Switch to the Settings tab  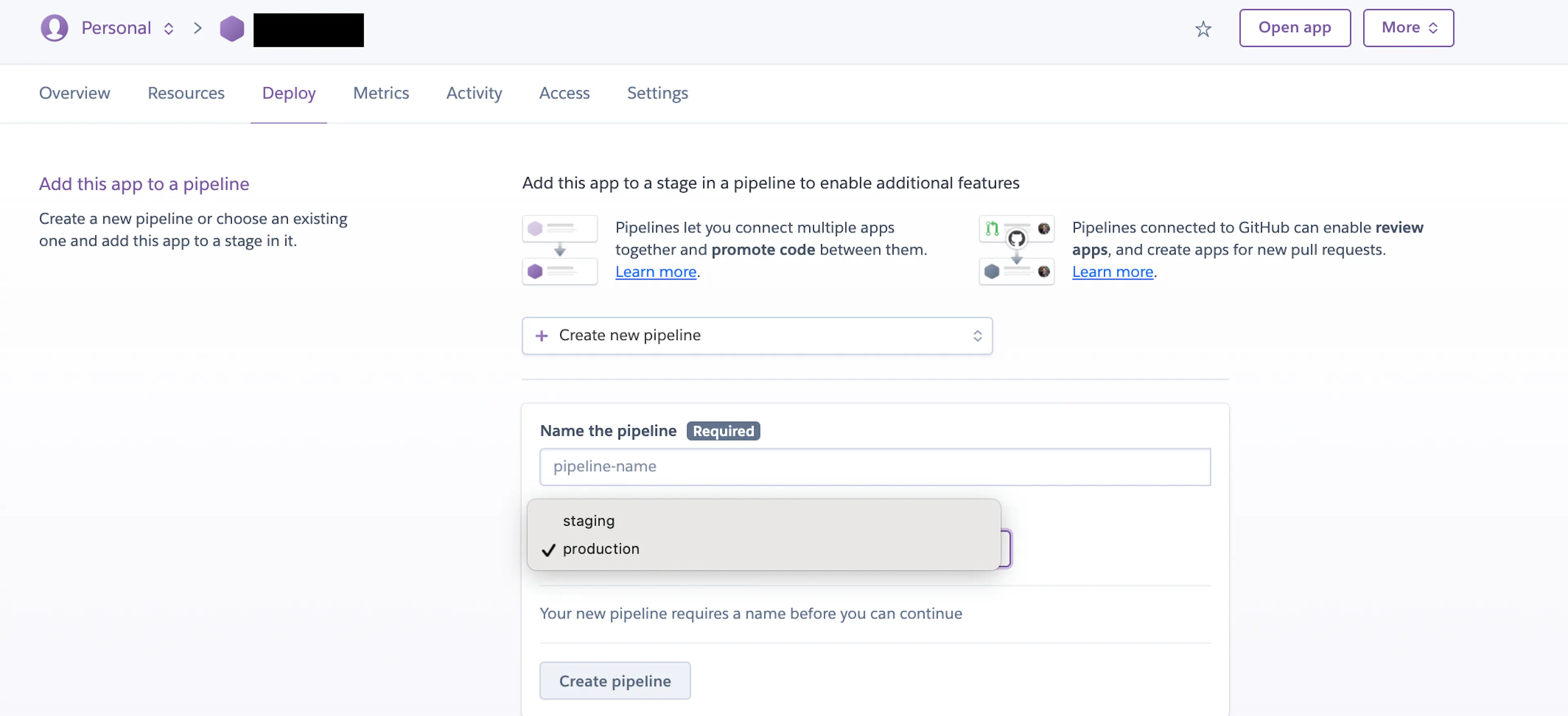657,93
